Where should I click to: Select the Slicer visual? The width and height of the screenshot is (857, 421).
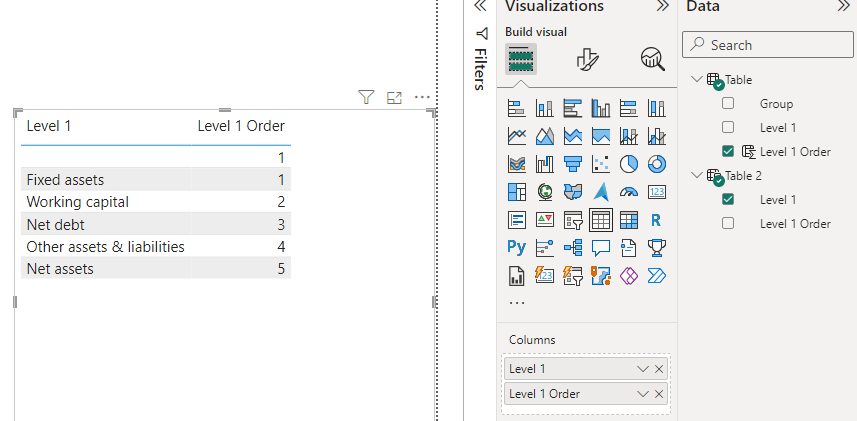point(572,220)
